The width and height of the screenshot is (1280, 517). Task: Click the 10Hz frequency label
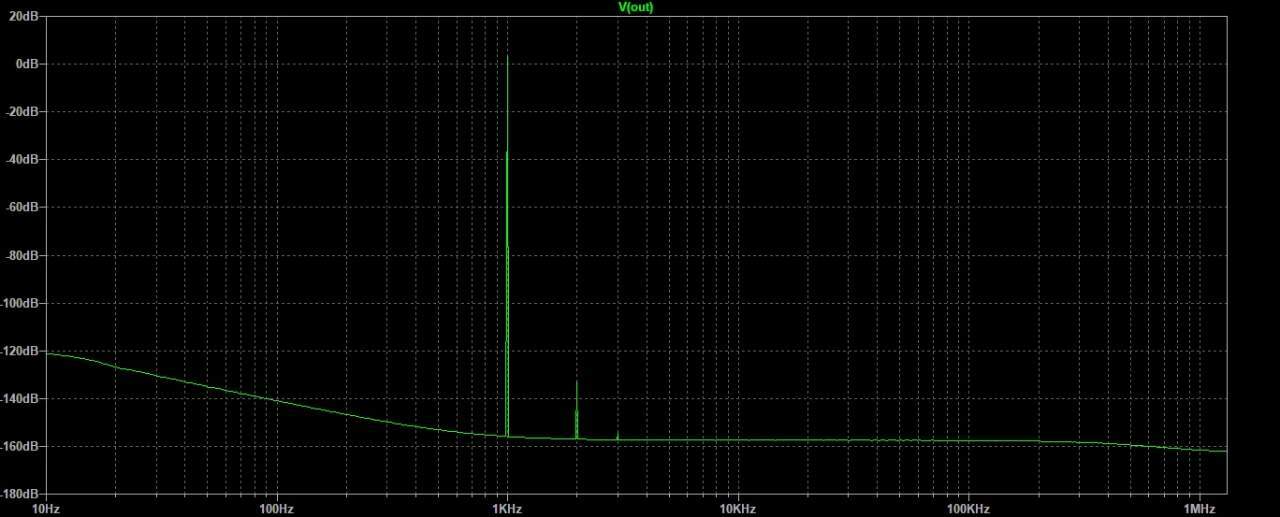[x=46, y=509]
